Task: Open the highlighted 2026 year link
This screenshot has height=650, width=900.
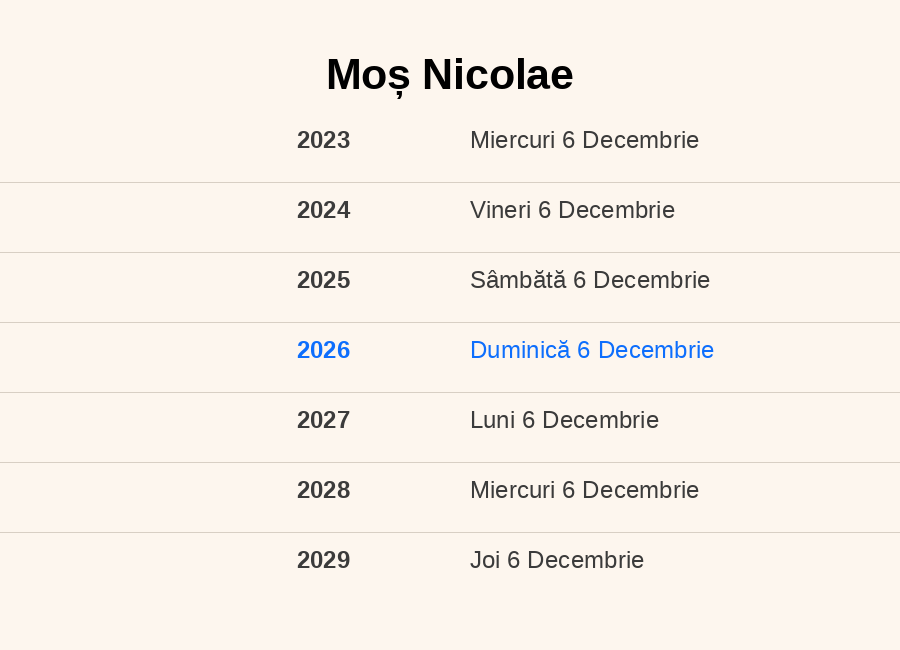Action: coord(323,350)
